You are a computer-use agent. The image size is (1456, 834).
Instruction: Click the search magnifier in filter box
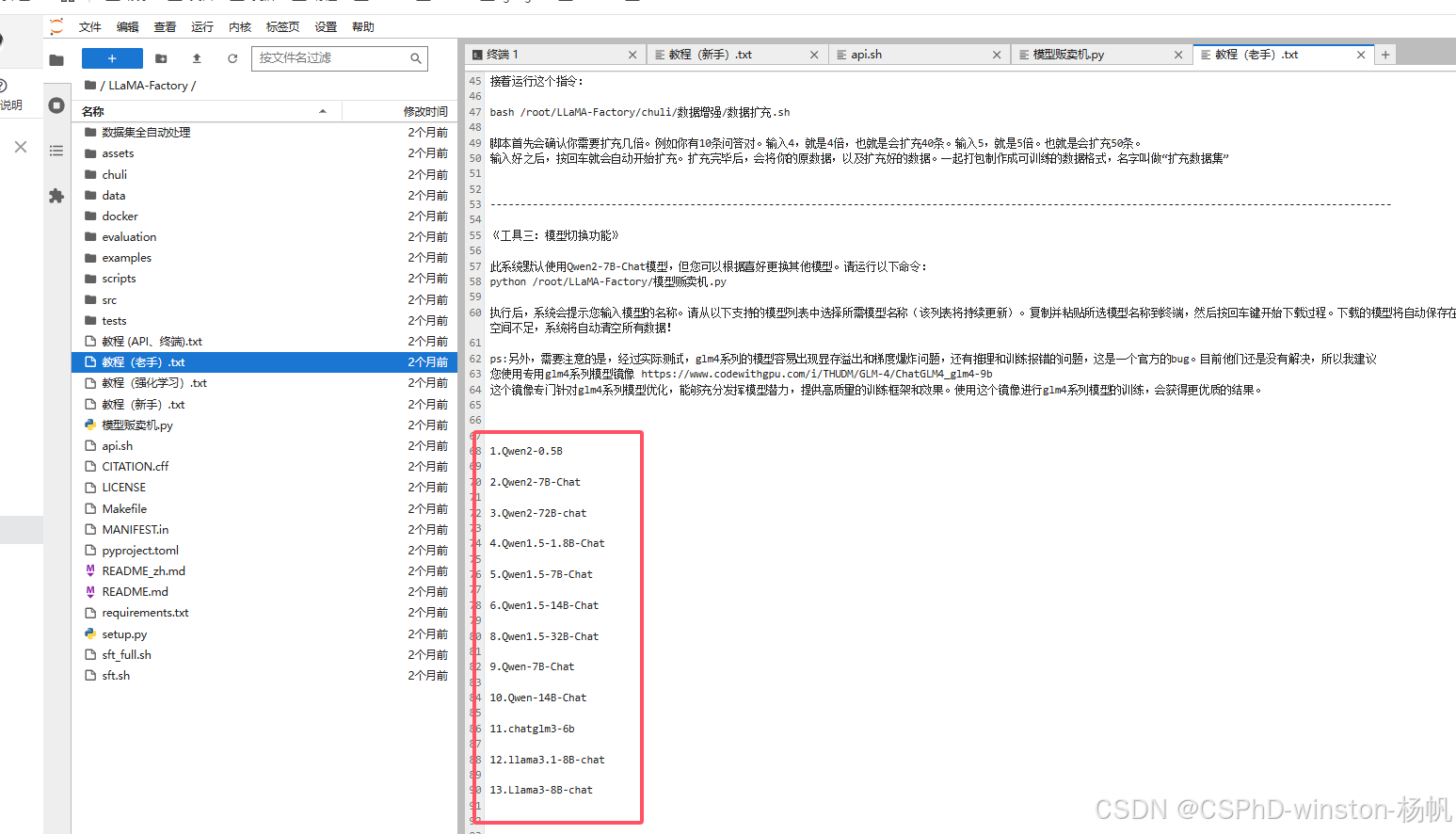pyautogui.click(x=415, y=58)
